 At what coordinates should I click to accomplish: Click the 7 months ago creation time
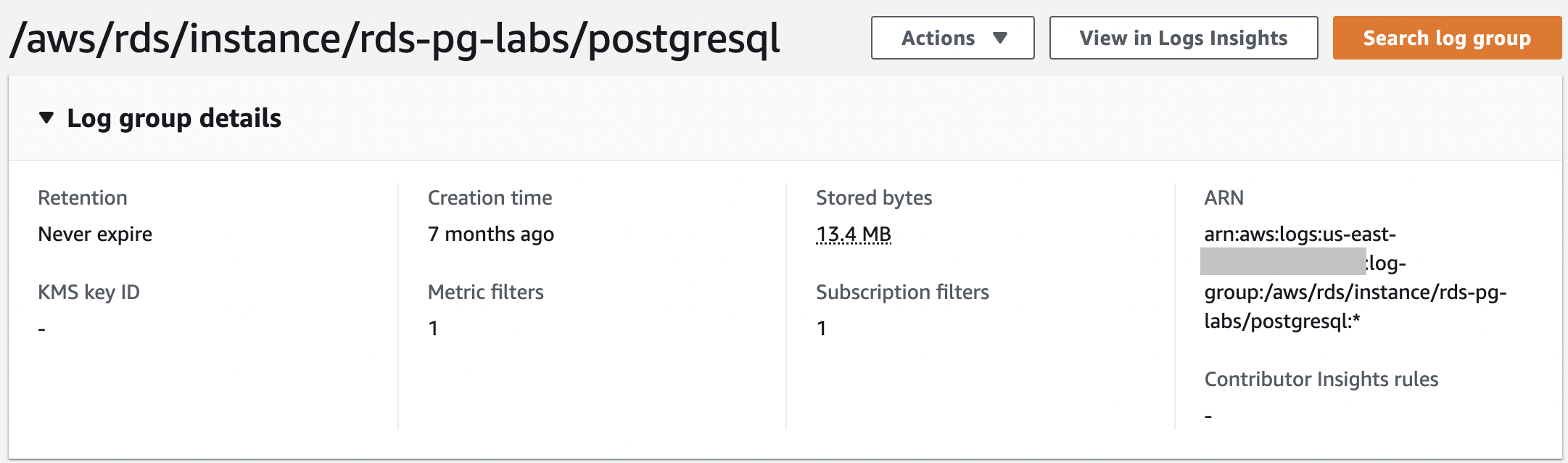pyautogui.click(x=490, y=234)
